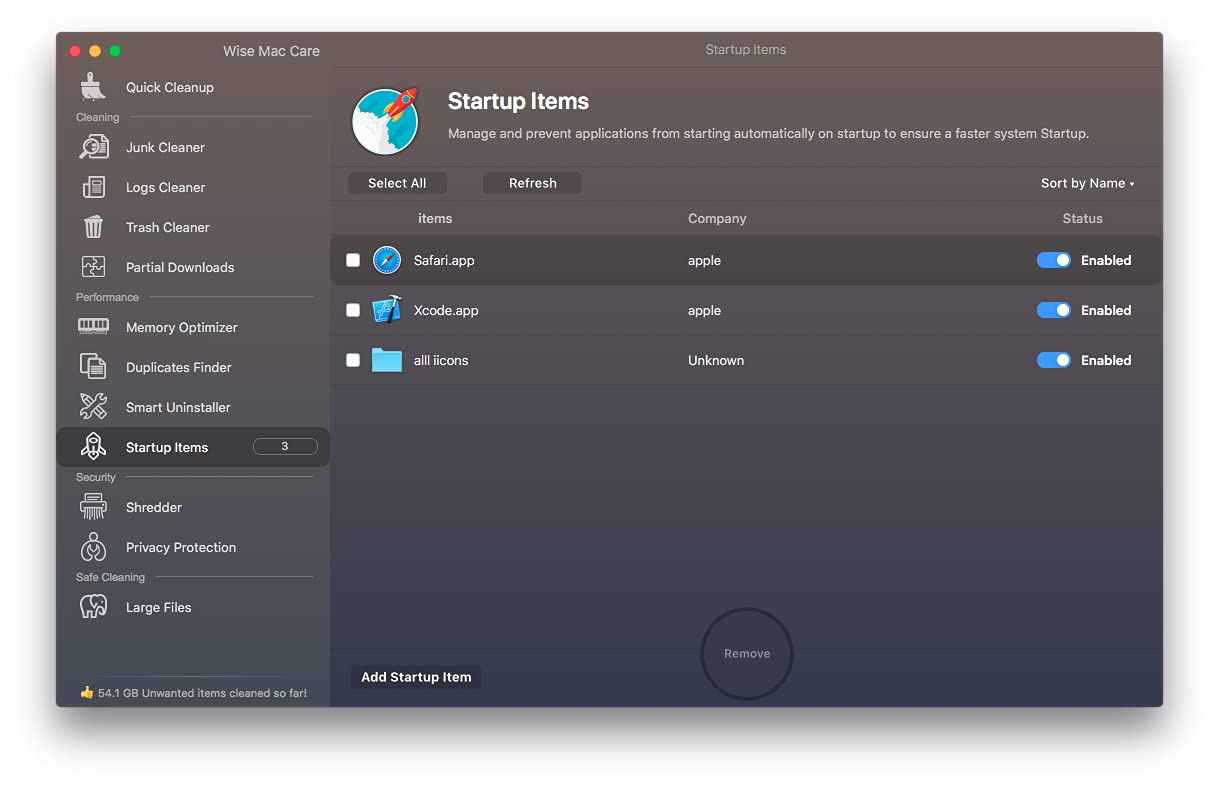
Task: Click the Logs Cleaner document icon
Action: (93, 187)
